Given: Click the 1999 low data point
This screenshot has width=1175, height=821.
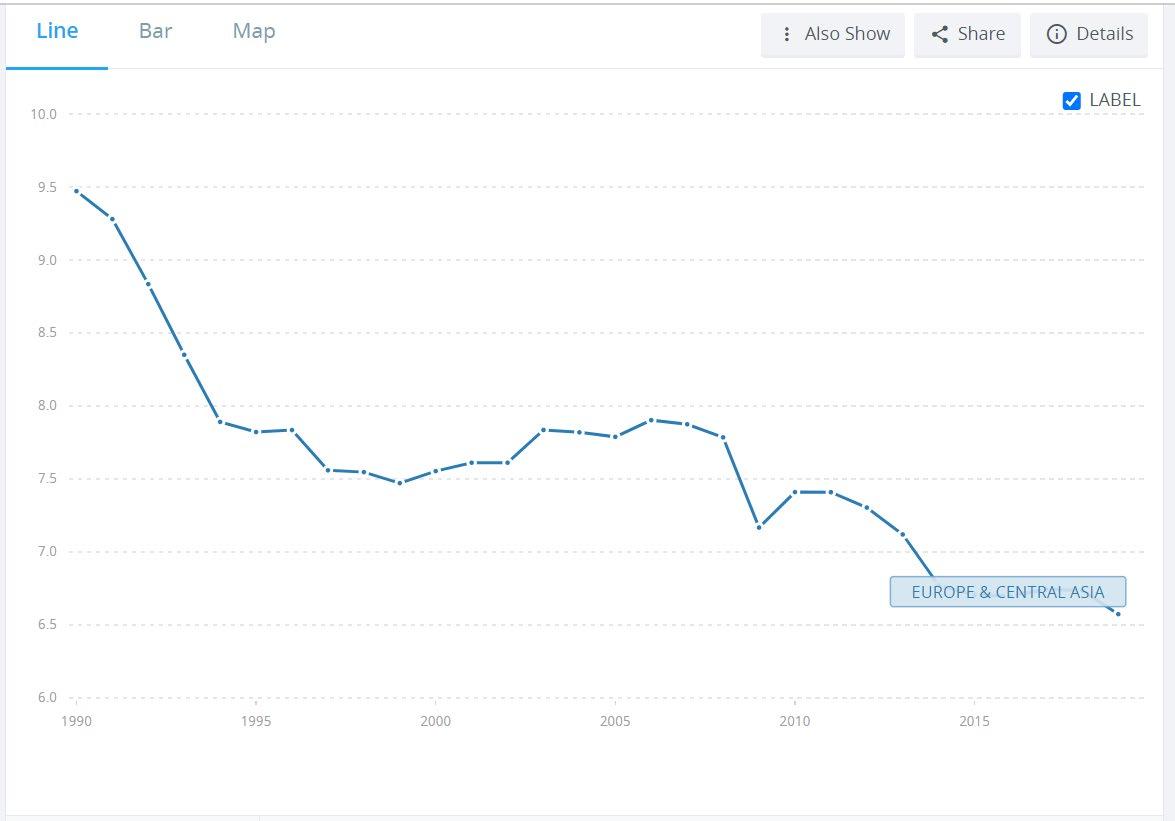Looking at the screenshot, I should [x=400, y=483].
